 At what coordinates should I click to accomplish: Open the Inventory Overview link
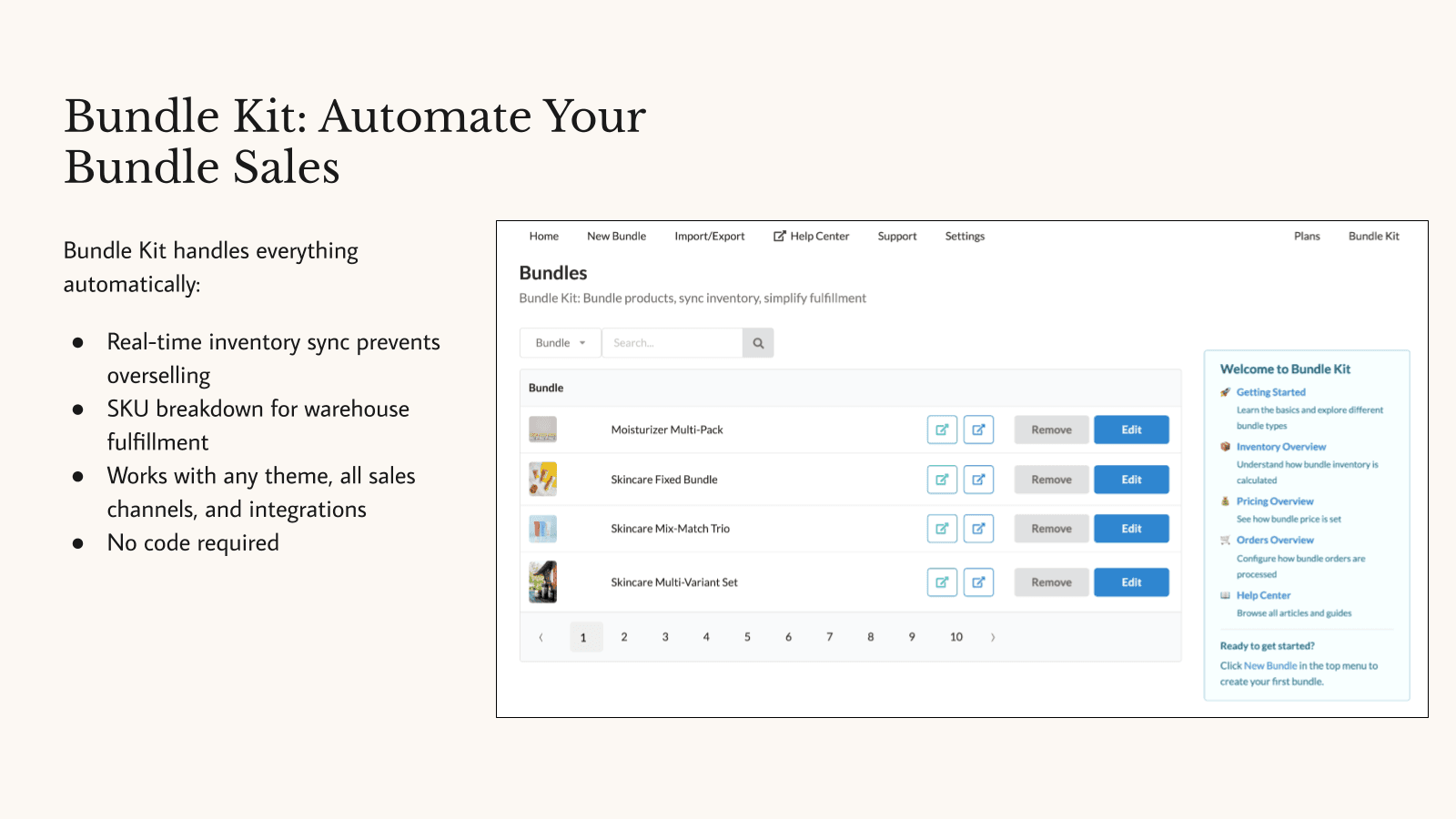coord(1281,447)
